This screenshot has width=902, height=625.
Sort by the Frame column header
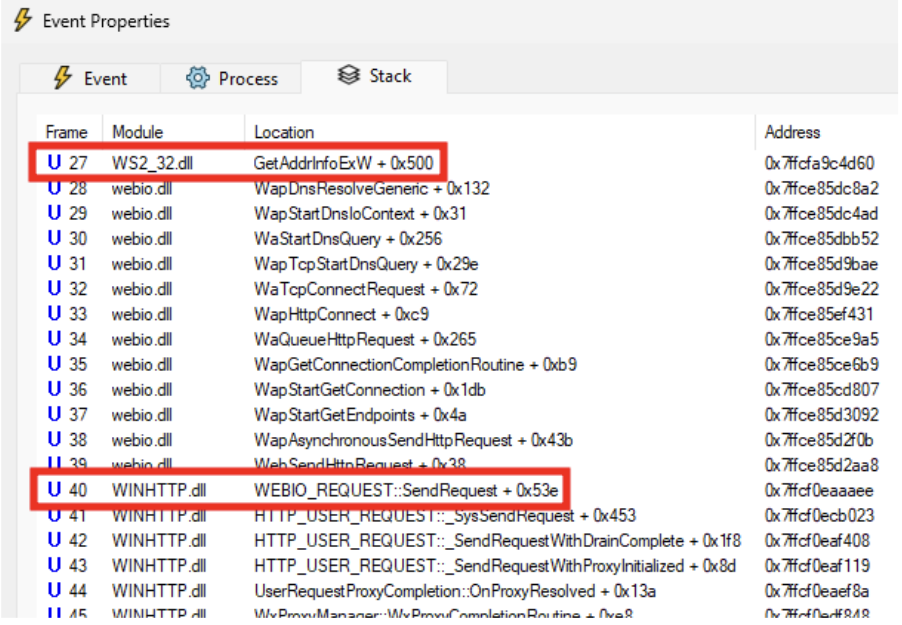[66, 132]
